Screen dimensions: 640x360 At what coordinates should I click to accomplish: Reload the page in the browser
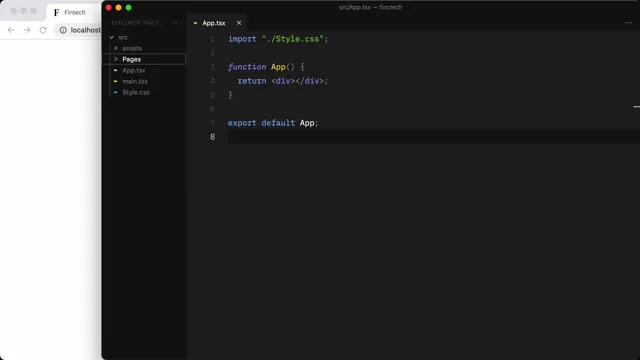[43, 30]
